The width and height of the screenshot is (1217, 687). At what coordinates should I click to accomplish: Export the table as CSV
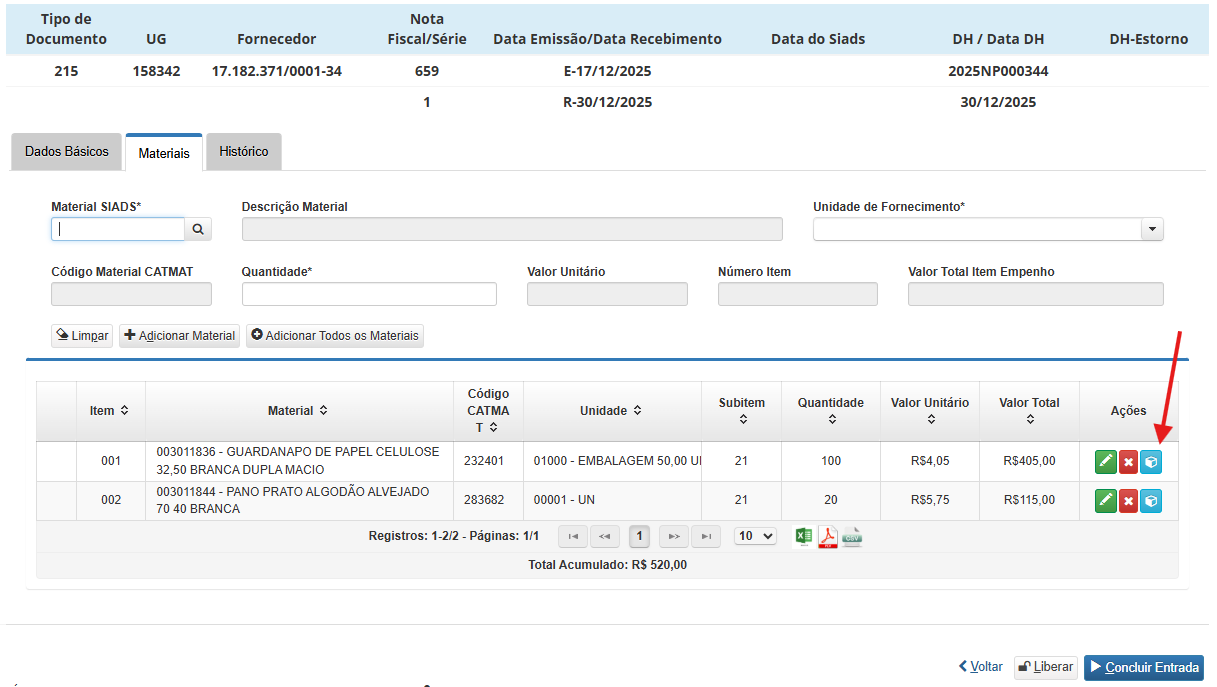[851, 536]
